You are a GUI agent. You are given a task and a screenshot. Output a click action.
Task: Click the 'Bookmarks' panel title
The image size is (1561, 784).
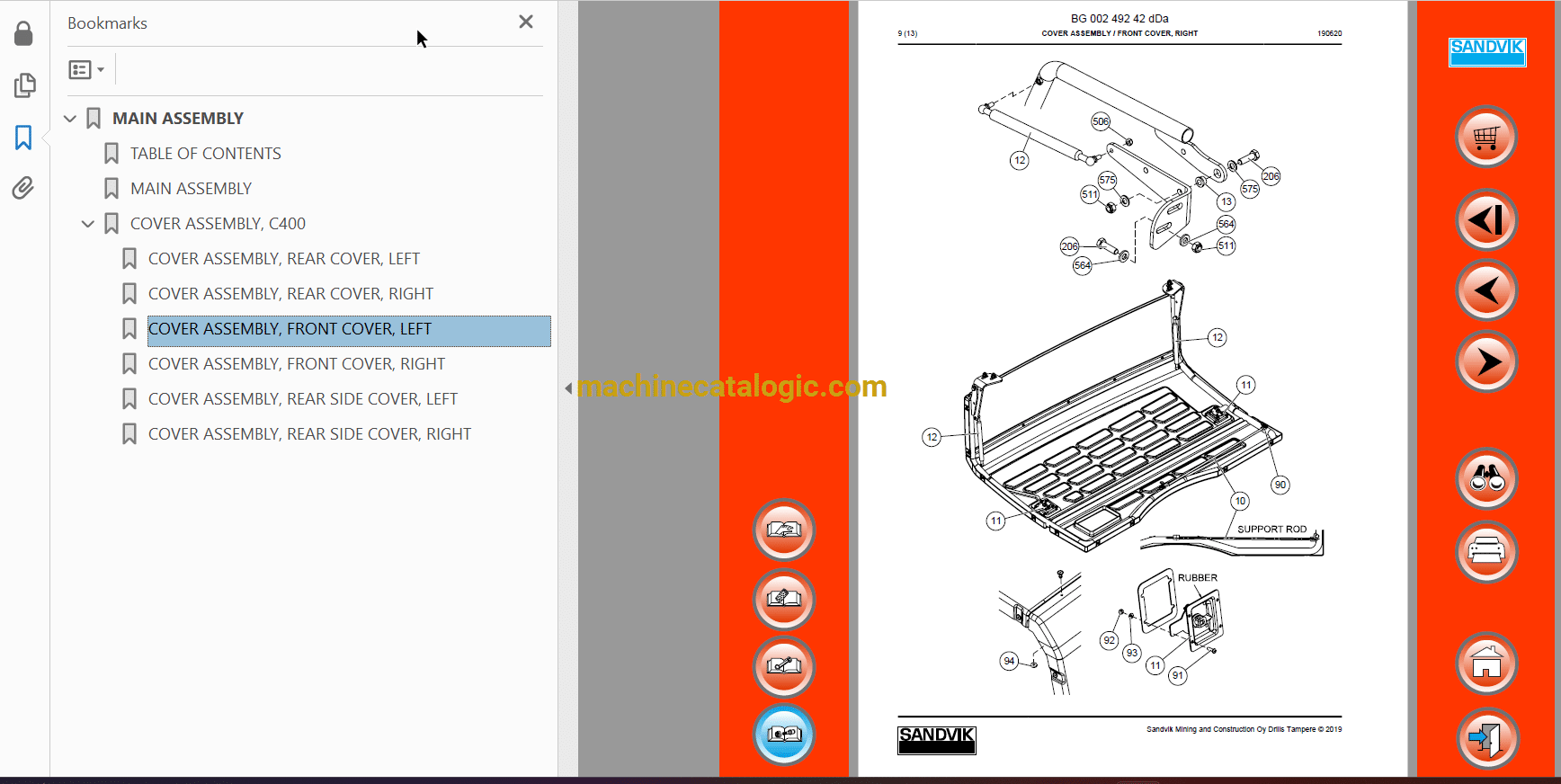point(107,23)
